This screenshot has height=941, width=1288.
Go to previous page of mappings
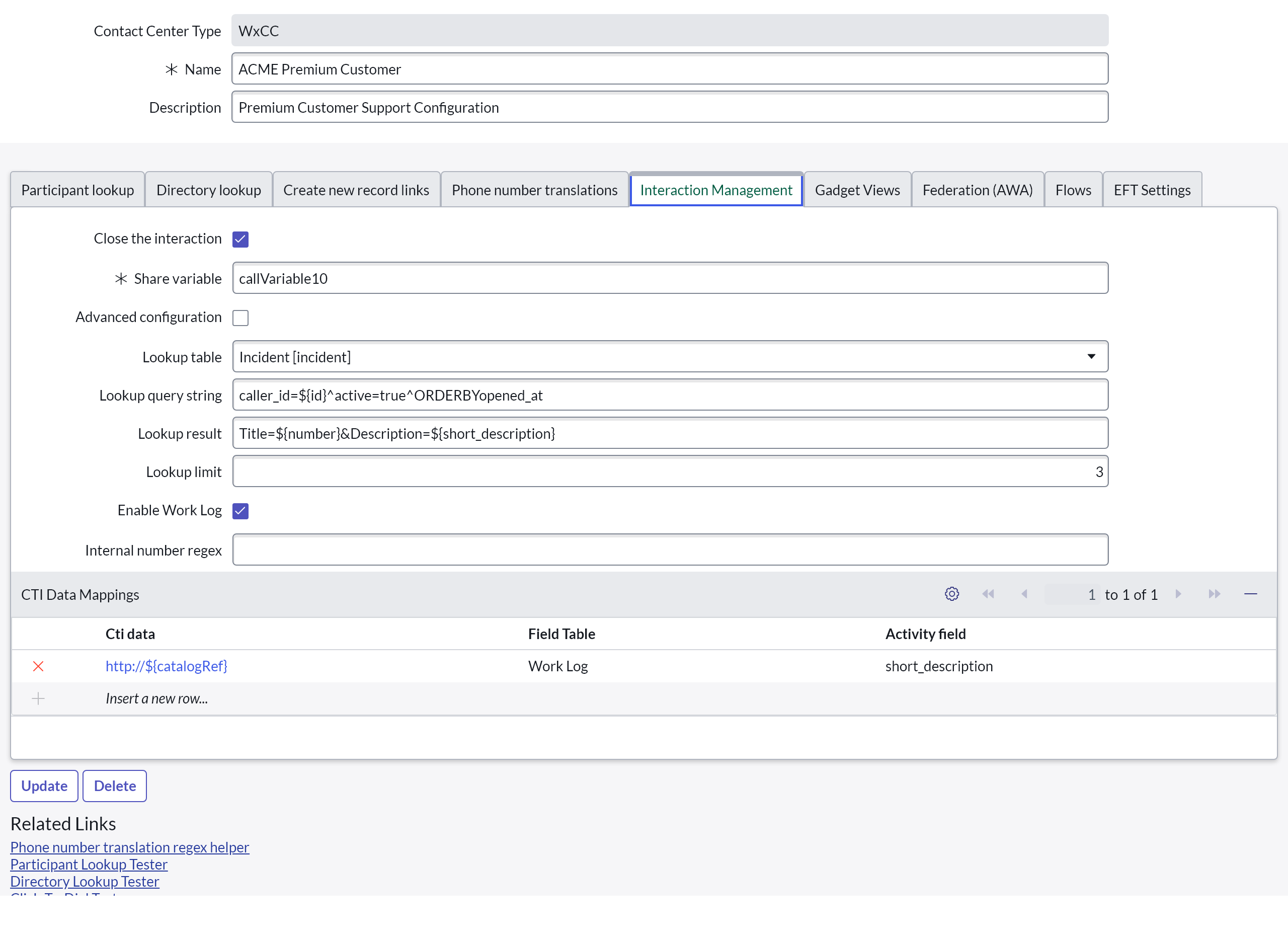(x=1024, y=594)
